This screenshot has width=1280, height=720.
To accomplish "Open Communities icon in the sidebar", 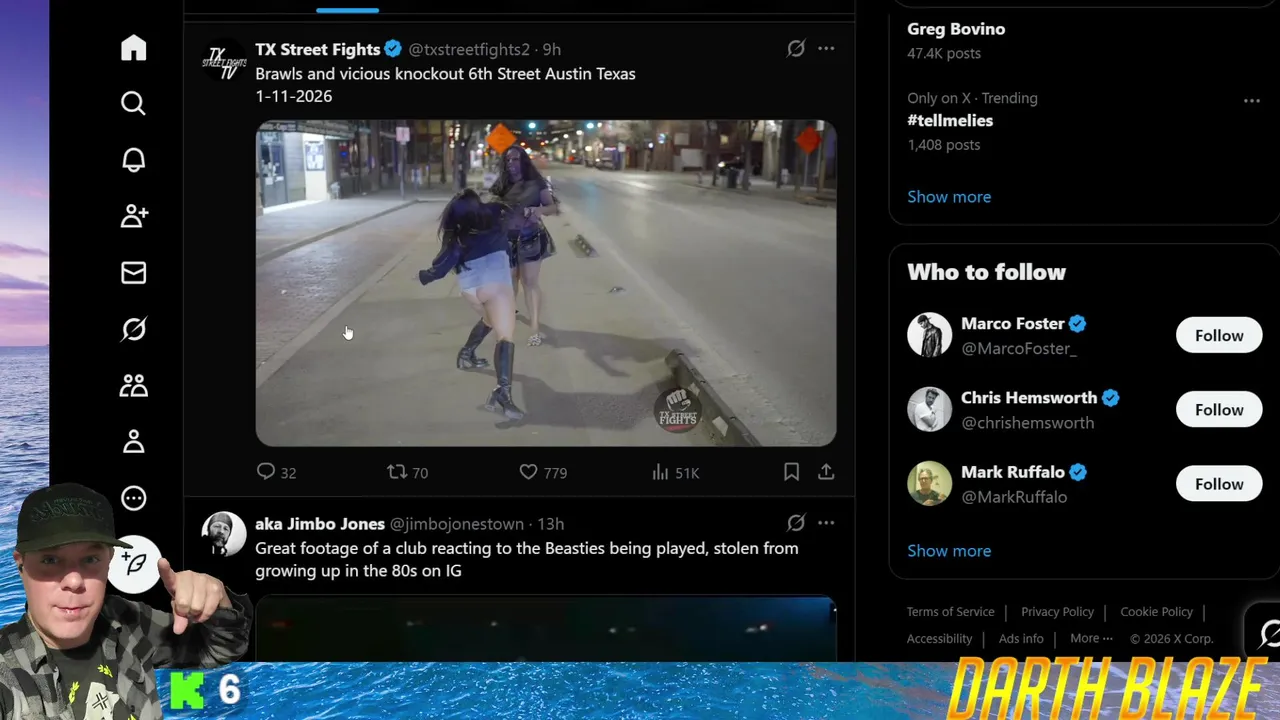I will click(133, 385).
